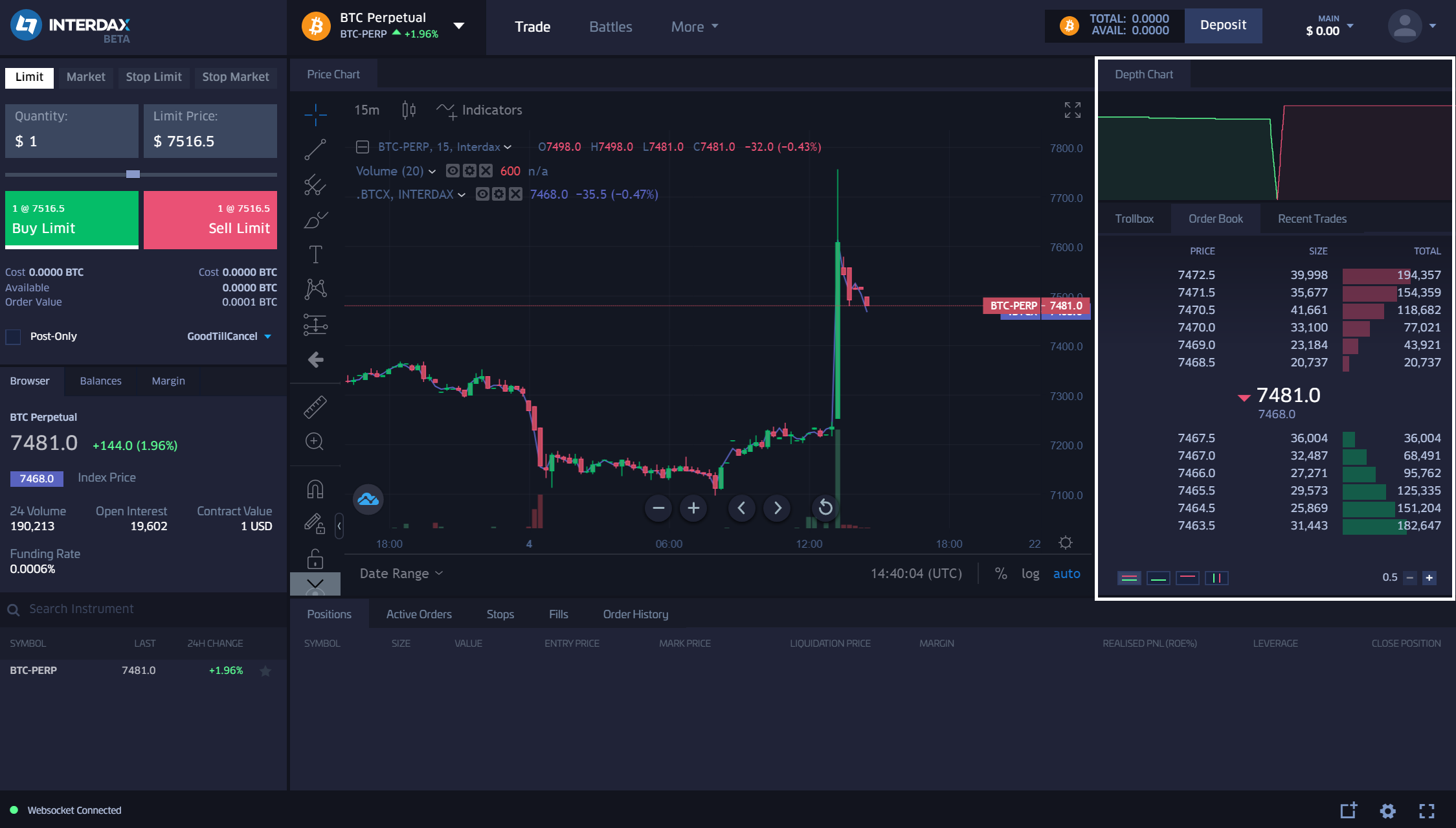The width and height of the screenshot is (1456, 828).
Task: Switch to the Market order tab
Action: click(85, 77)
